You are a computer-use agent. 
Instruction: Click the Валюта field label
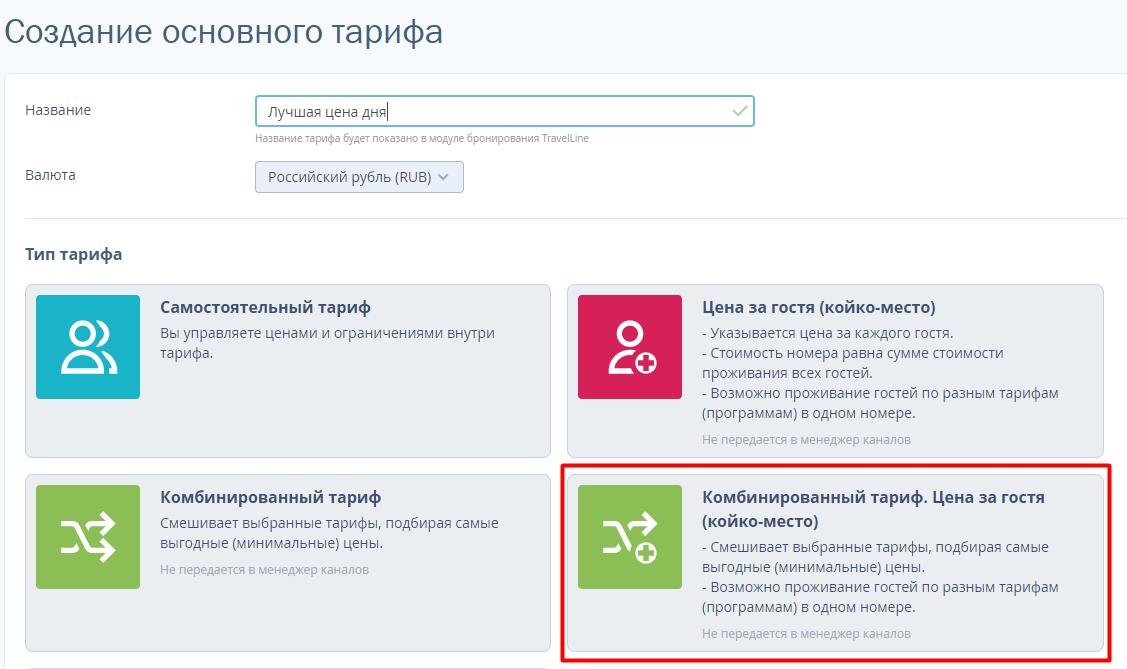click(50, 175)
